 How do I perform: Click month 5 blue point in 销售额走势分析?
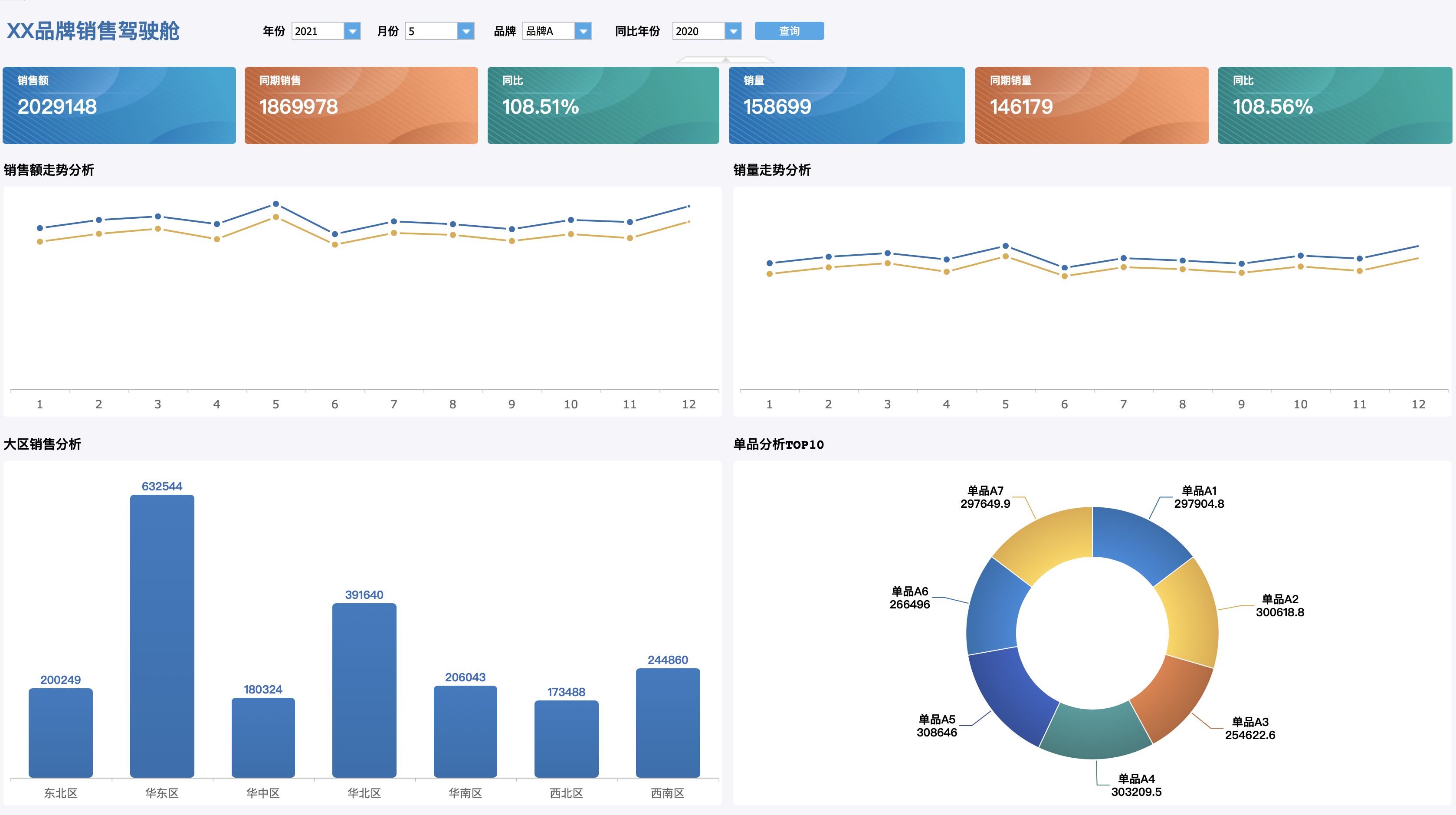(x=276, y=204)
